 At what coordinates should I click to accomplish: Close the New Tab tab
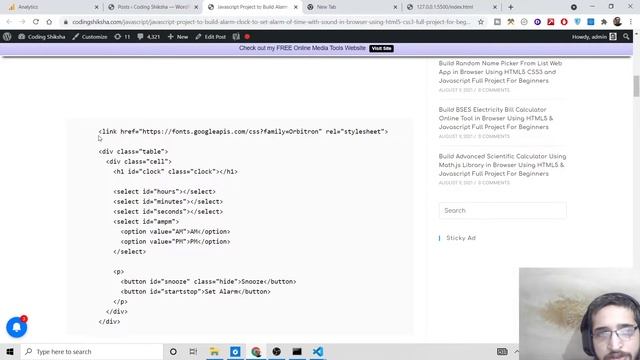(x=395, y=7)
